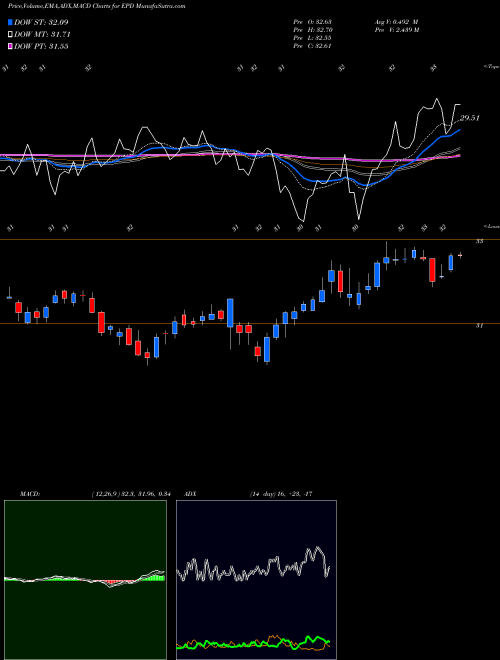This screenshot has width=500, height=660.
Task: Select the 'Avg V: 6.492 M' volume text
Action: (396, 22)
